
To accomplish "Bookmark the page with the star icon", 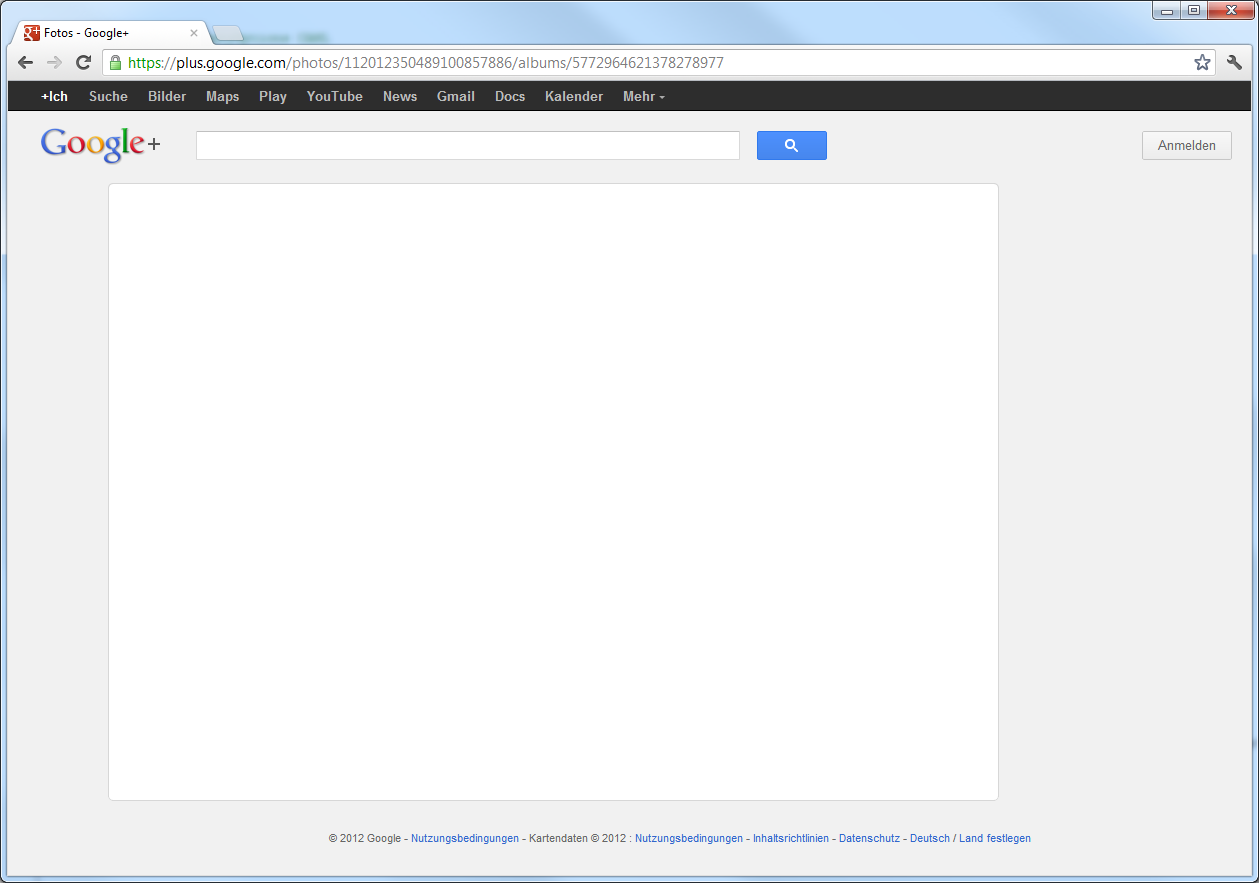I will click(1202, 63).
